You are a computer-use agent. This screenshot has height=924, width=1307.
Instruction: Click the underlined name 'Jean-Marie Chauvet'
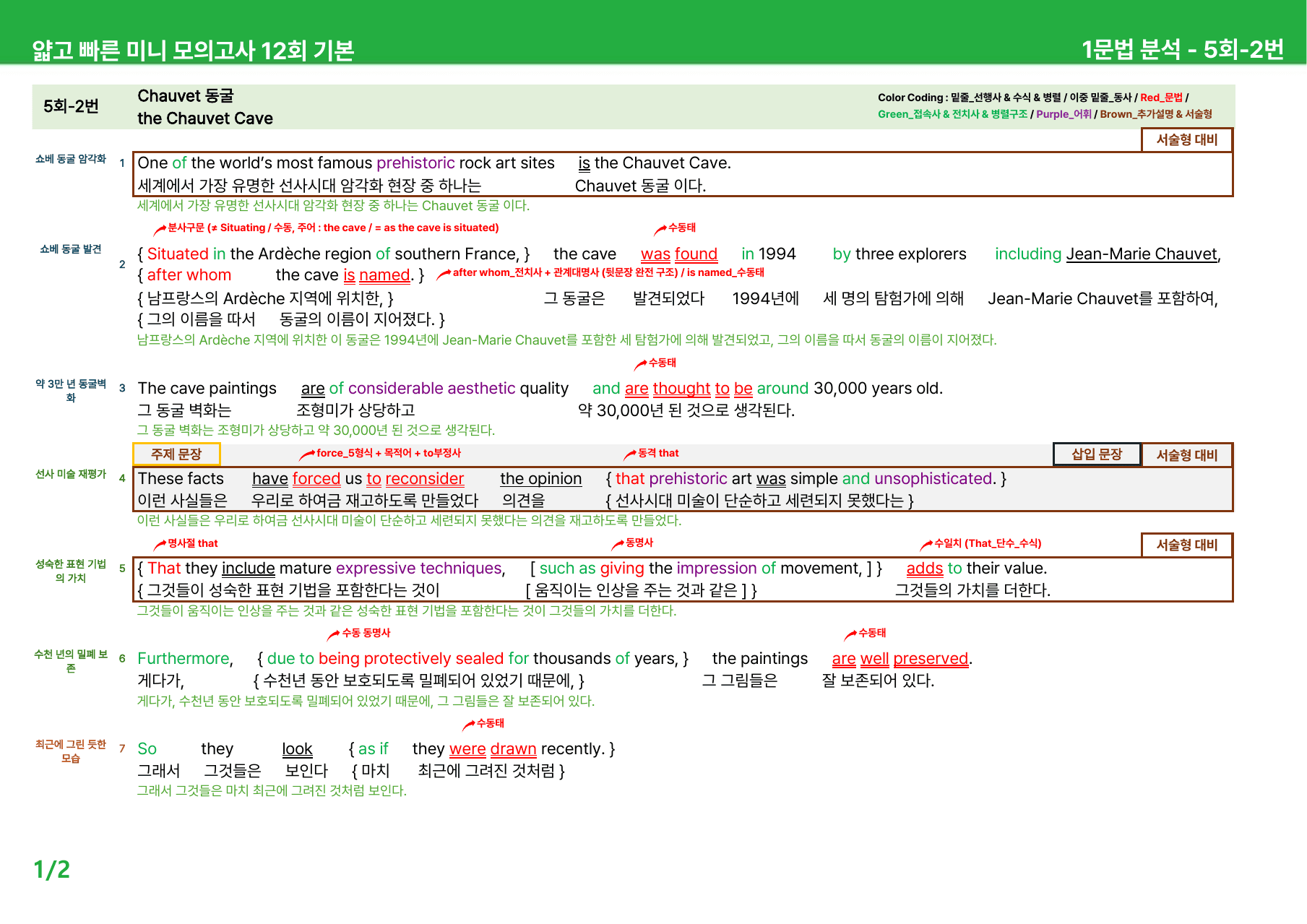click(x=1142, y=254)
